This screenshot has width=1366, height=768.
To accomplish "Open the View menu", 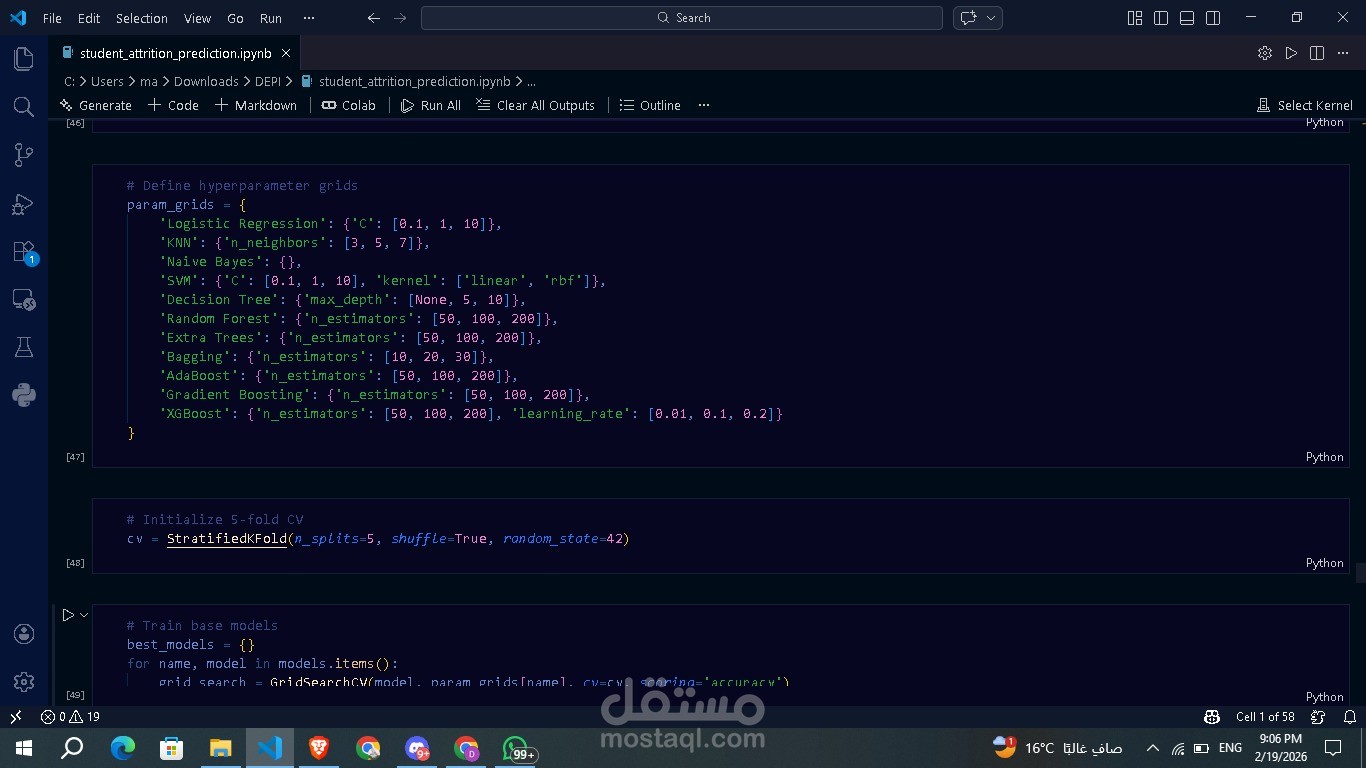I will coord(198,18).
